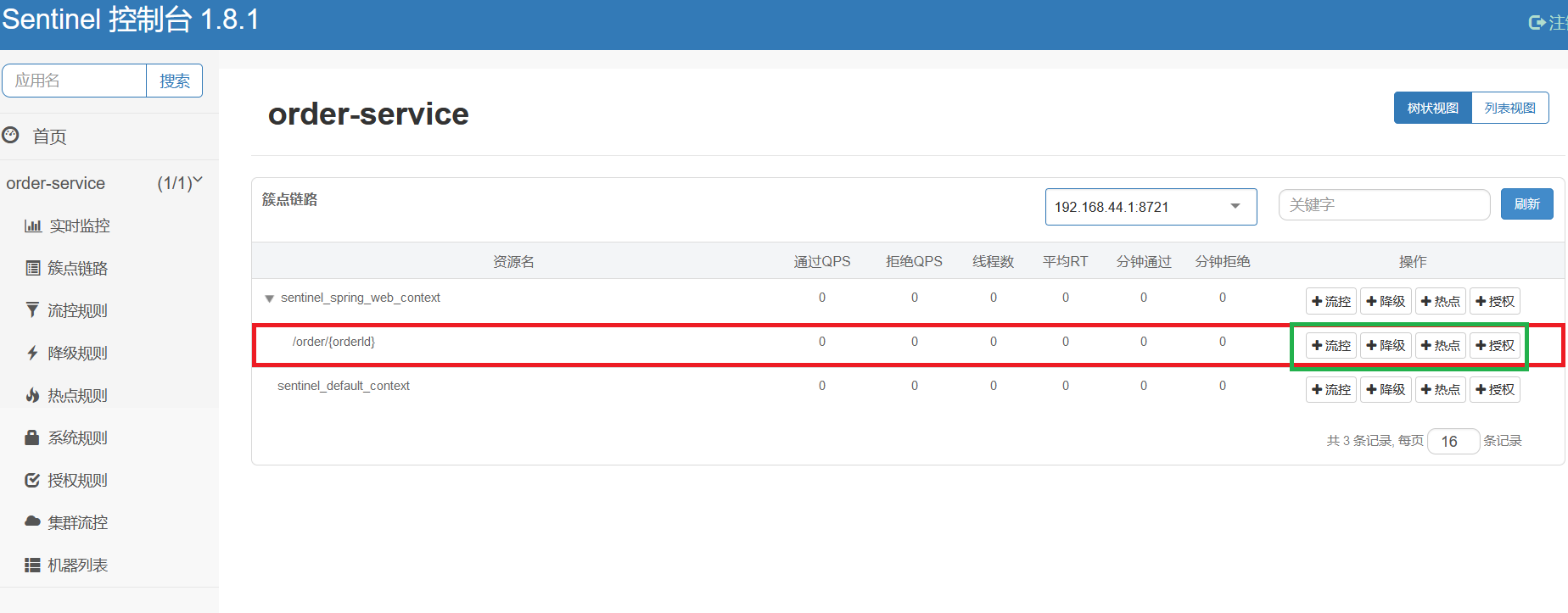Click the 操作 column header
Image resolution: width=1568 pixels, height=613 pixels.
(x=1413, y=261)
